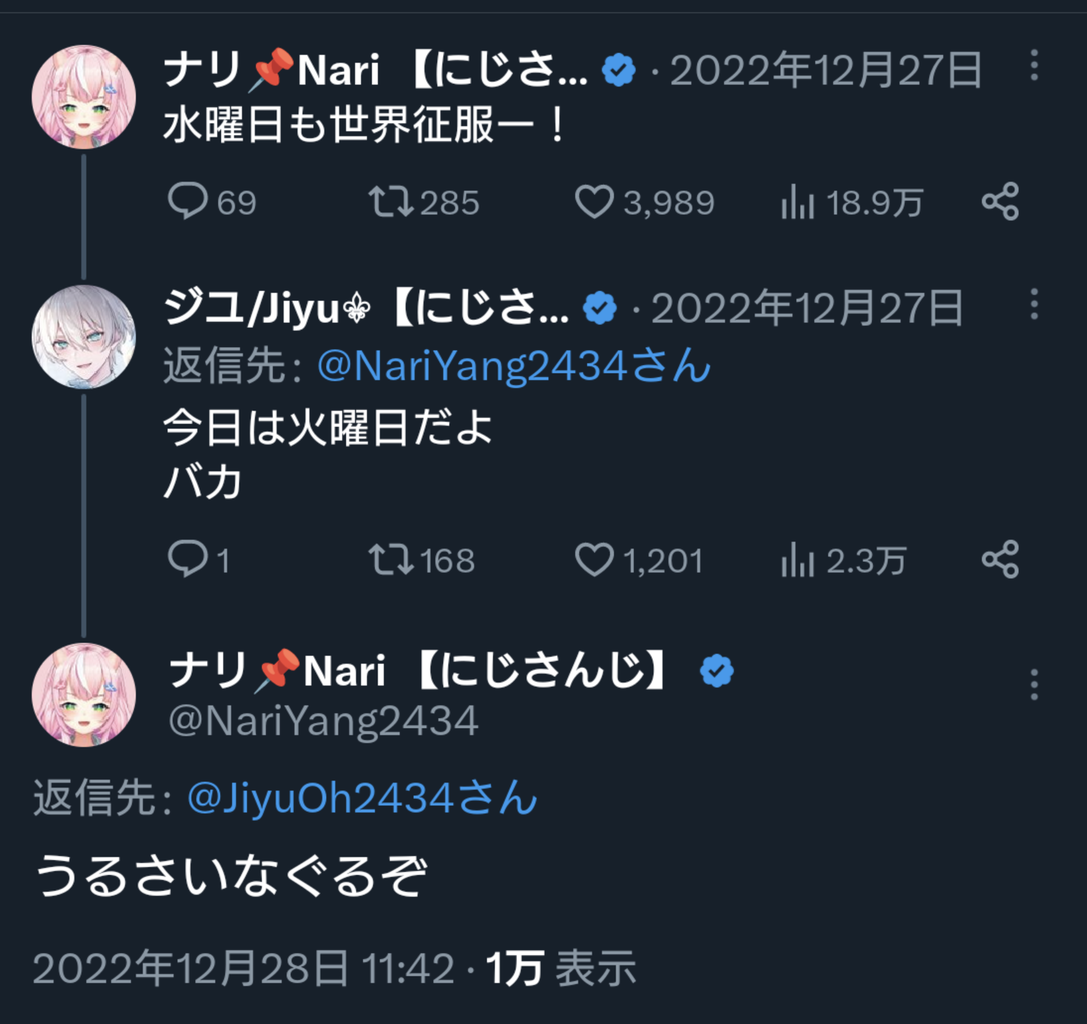Open Jiyu's profile avatar

click(x=84, y=336)
